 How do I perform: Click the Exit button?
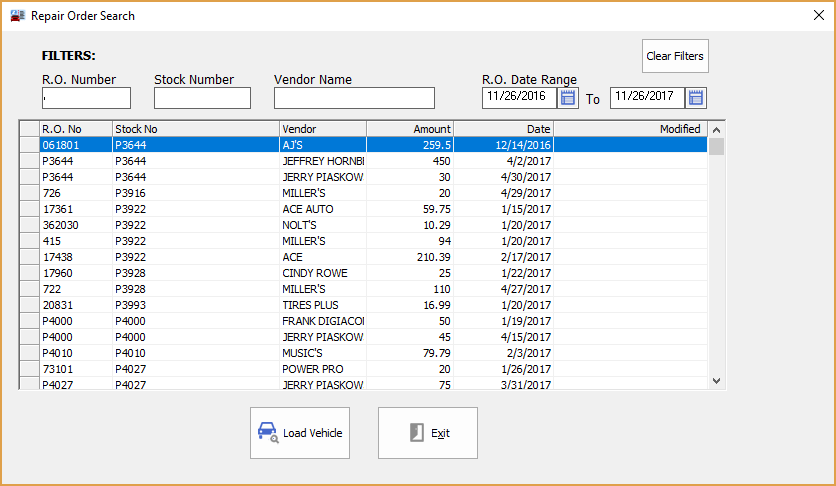tap(427, 433)
